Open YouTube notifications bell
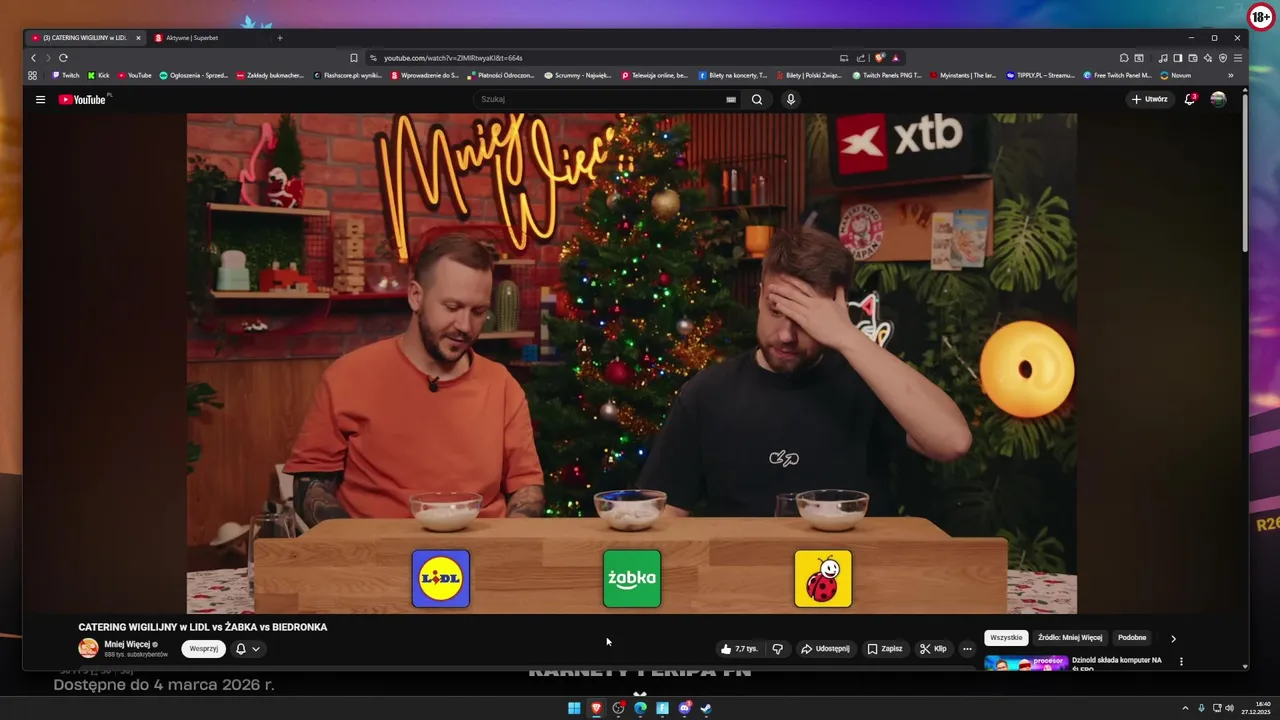 (1190, 99)
